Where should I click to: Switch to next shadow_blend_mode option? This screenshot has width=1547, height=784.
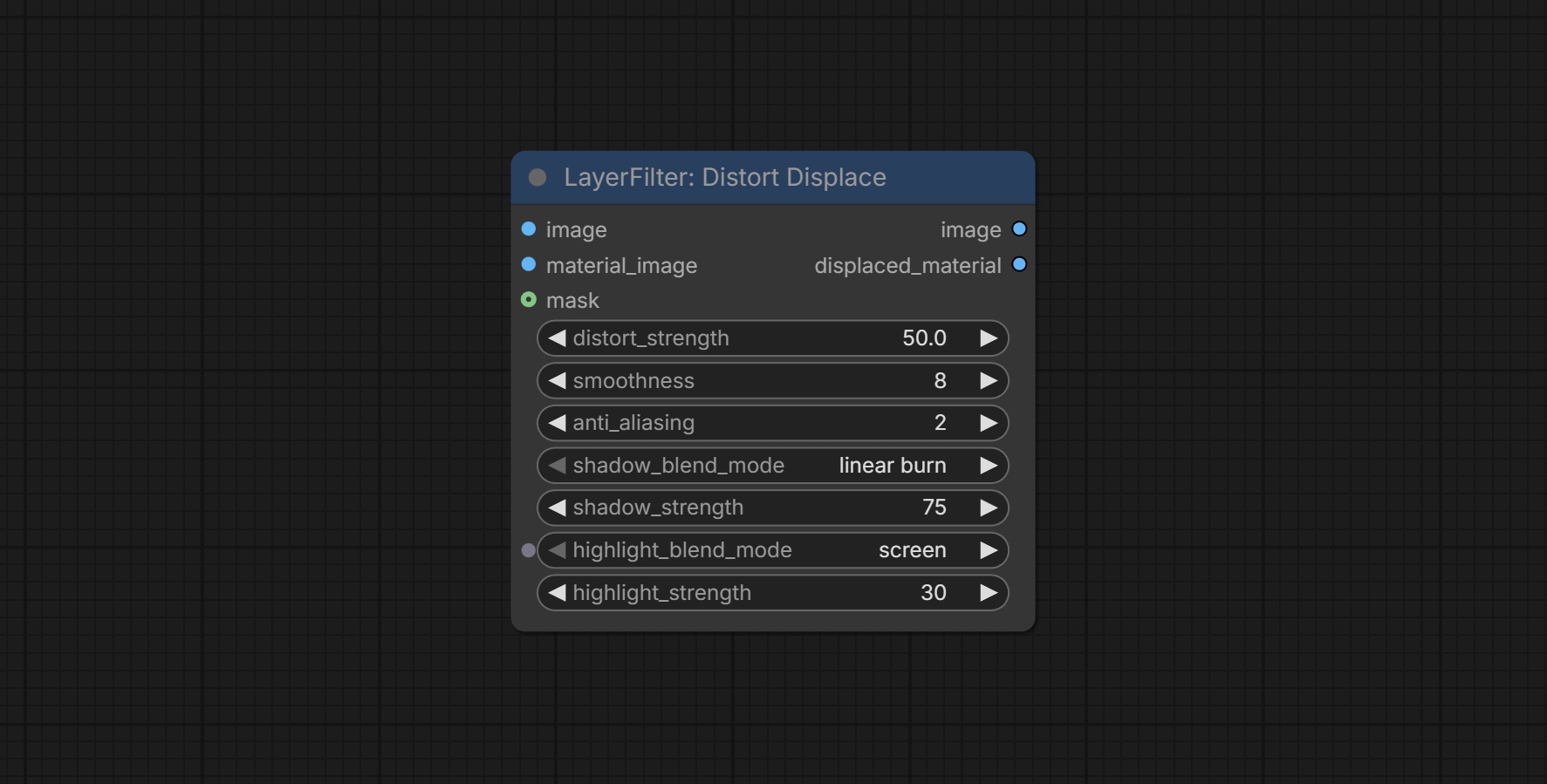coord(988,466)
